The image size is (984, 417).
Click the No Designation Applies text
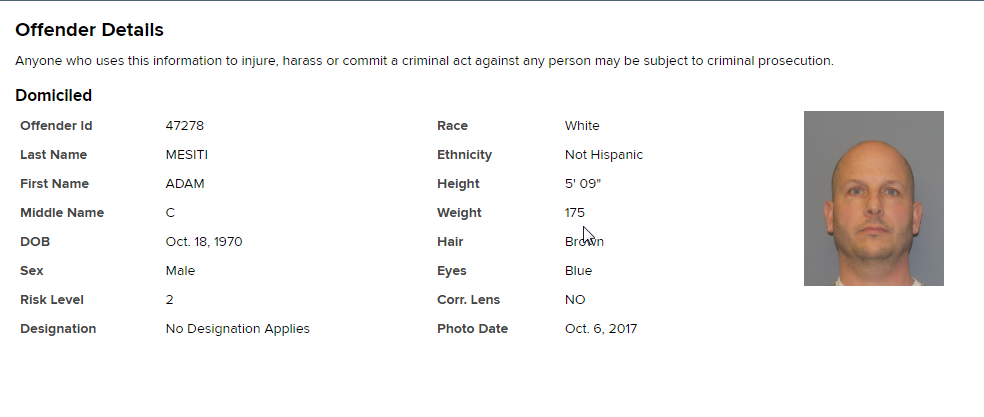point(237,329)
